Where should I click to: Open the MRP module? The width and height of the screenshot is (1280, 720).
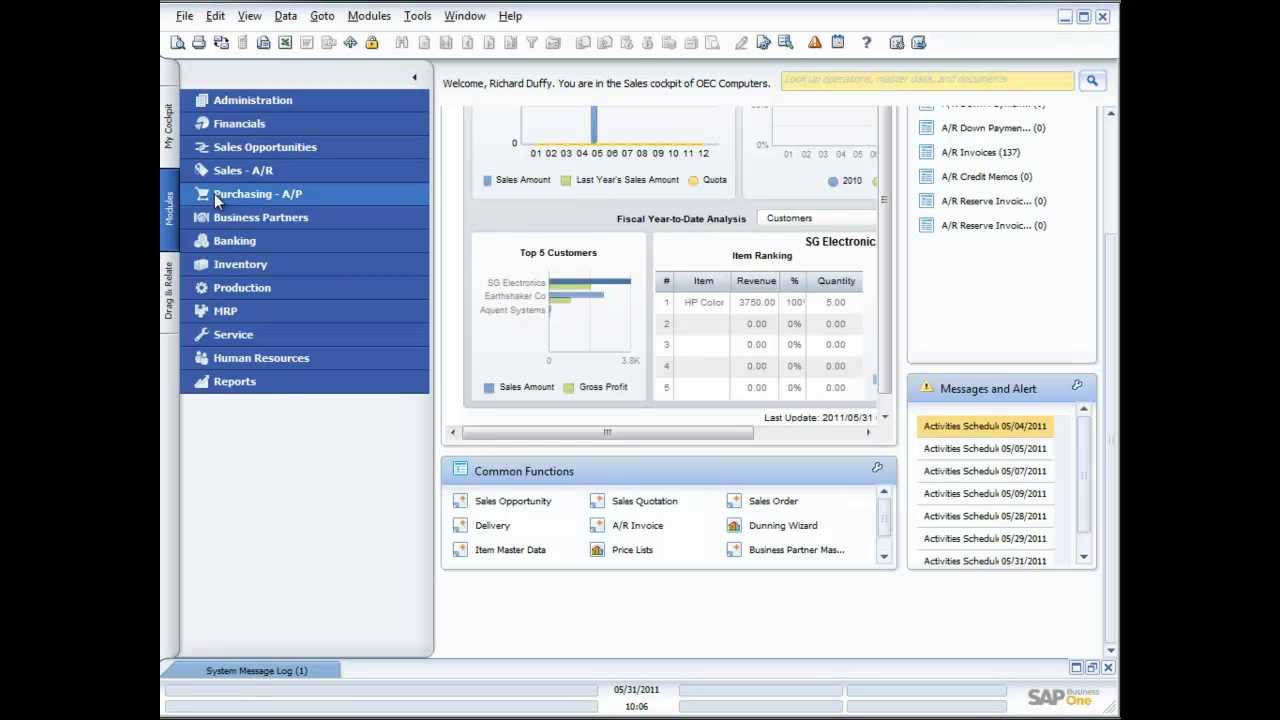[305, 311]
